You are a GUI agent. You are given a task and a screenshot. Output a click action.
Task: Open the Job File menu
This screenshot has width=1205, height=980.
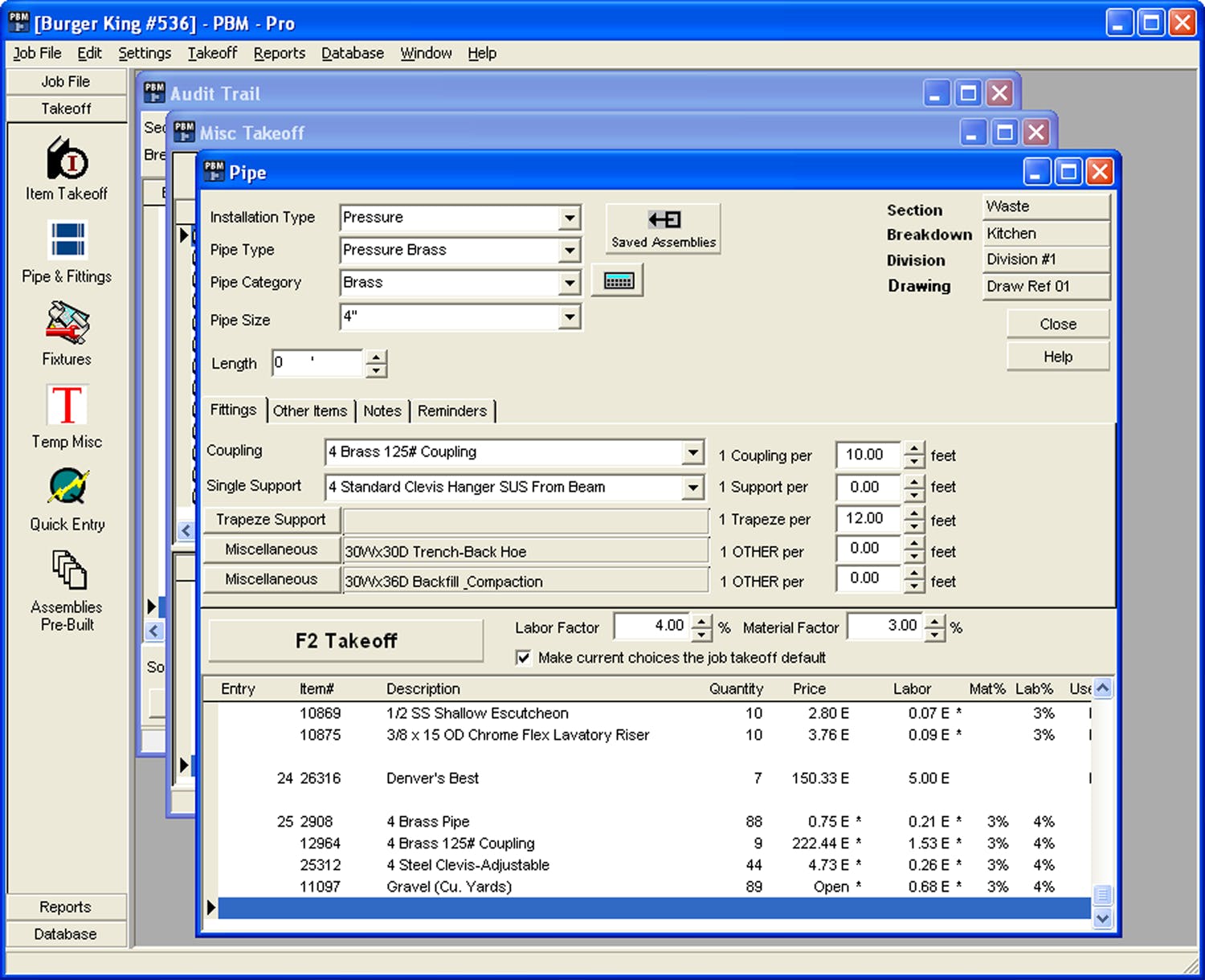pyautogui.click(x=37, y=53)
